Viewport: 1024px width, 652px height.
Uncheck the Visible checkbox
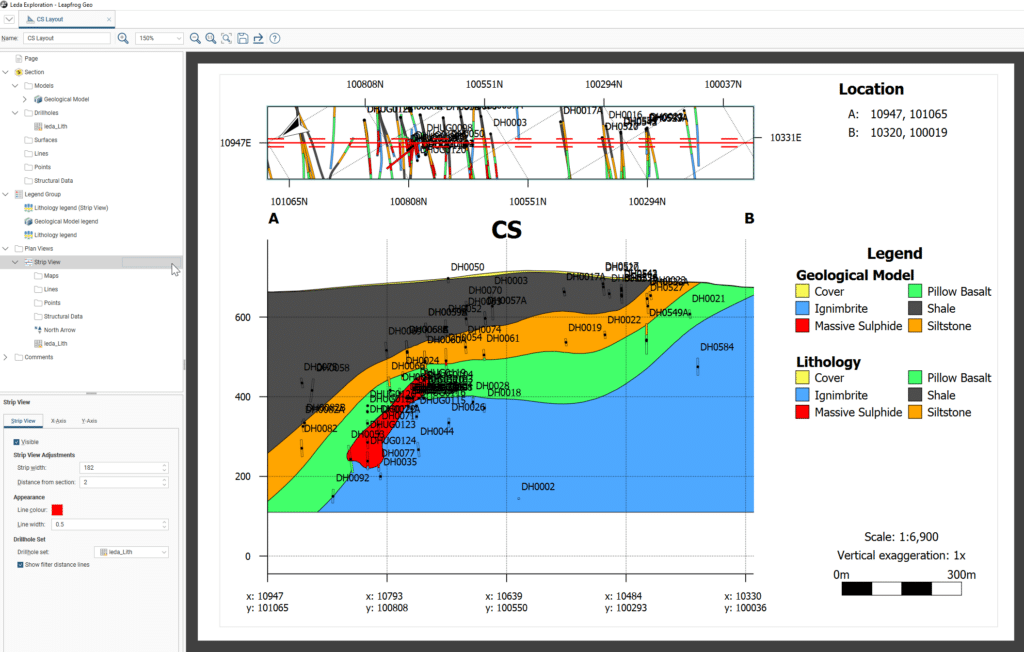click(16, 441)
